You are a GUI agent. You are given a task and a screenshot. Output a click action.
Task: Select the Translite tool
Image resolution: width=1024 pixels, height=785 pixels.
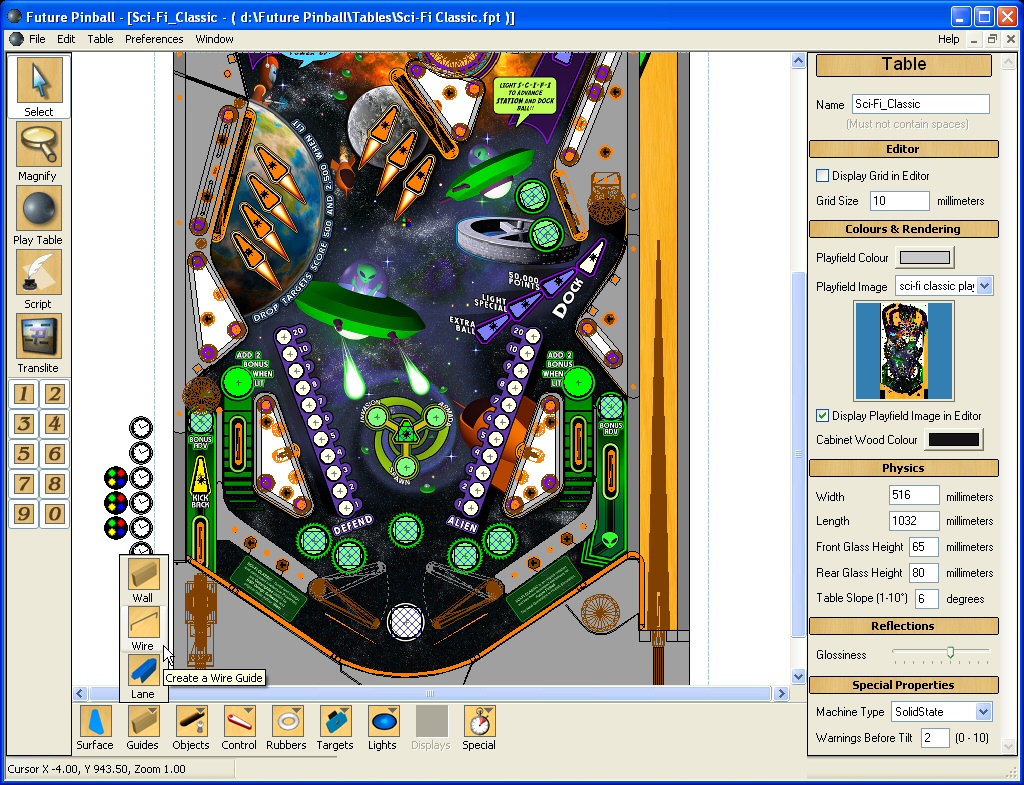[39, 337]
